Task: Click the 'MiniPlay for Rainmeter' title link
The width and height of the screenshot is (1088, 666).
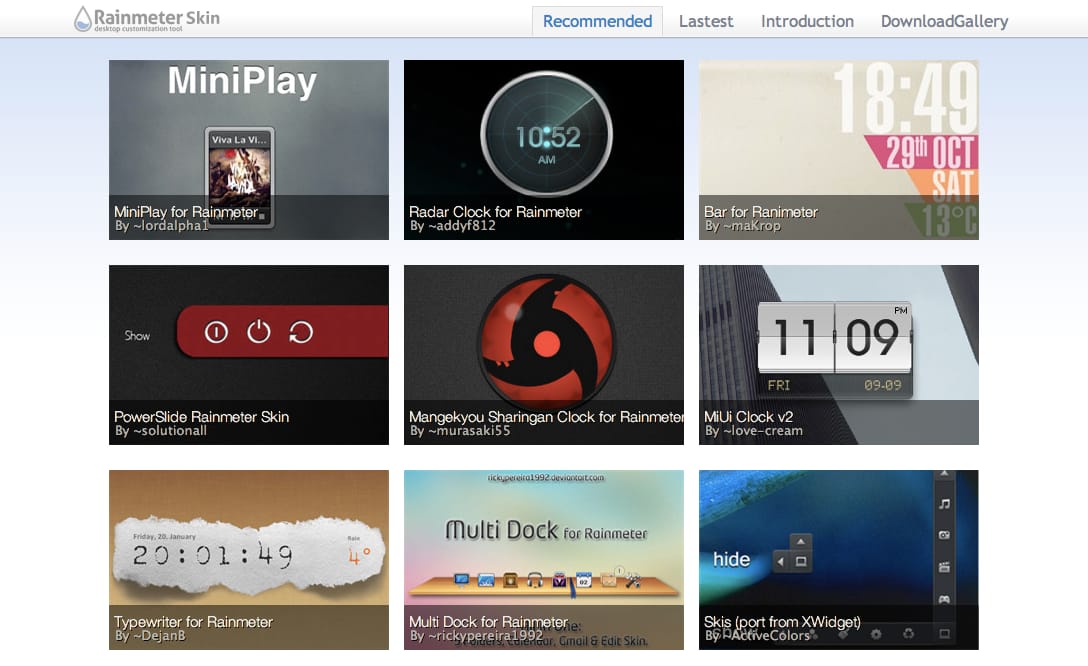Action: tap(186, 212)
